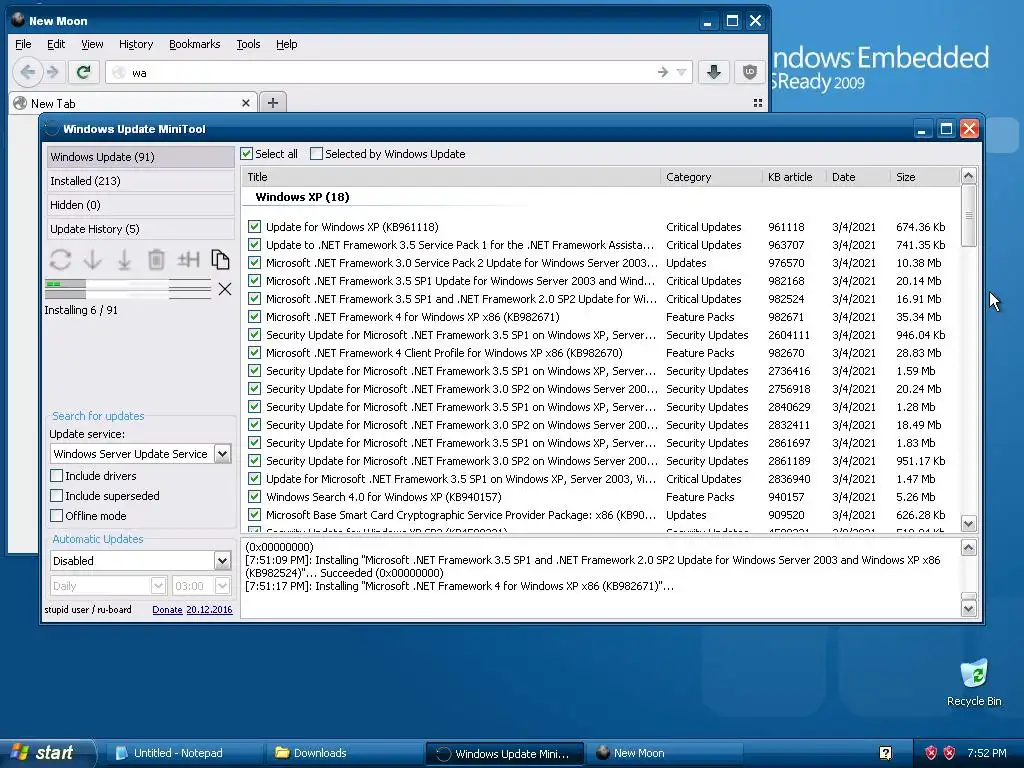Image resolution: width=1024 pixels, height=768 pixels.
Task: Click the Donate link
Action: [x=167, y=609]
